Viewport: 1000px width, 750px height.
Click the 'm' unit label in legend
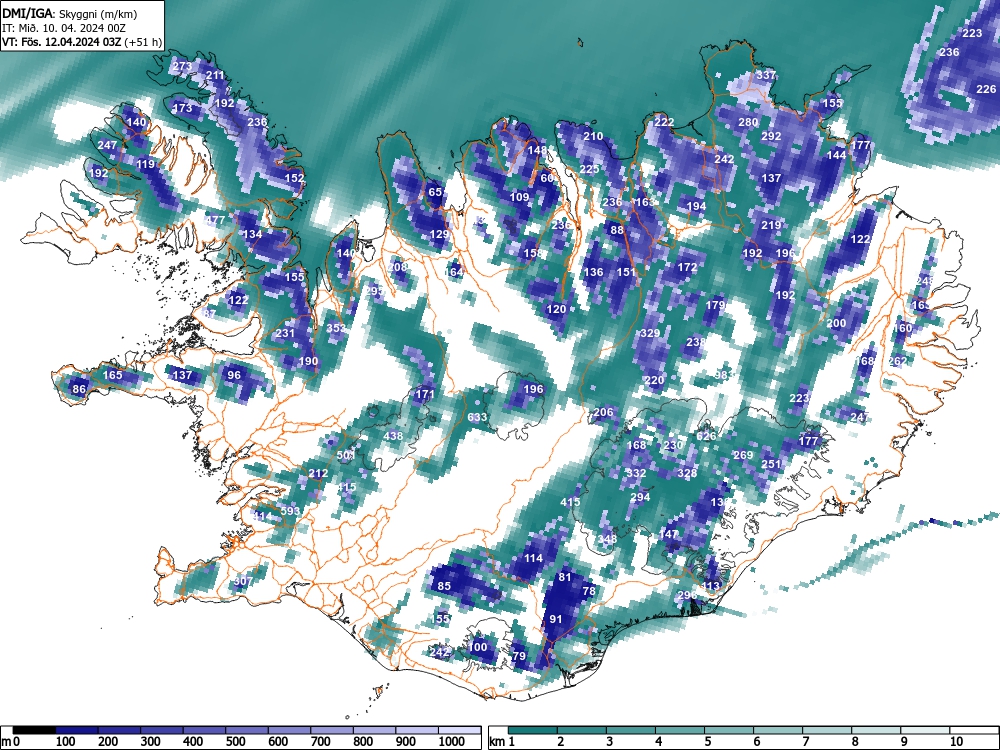(6, 742)
